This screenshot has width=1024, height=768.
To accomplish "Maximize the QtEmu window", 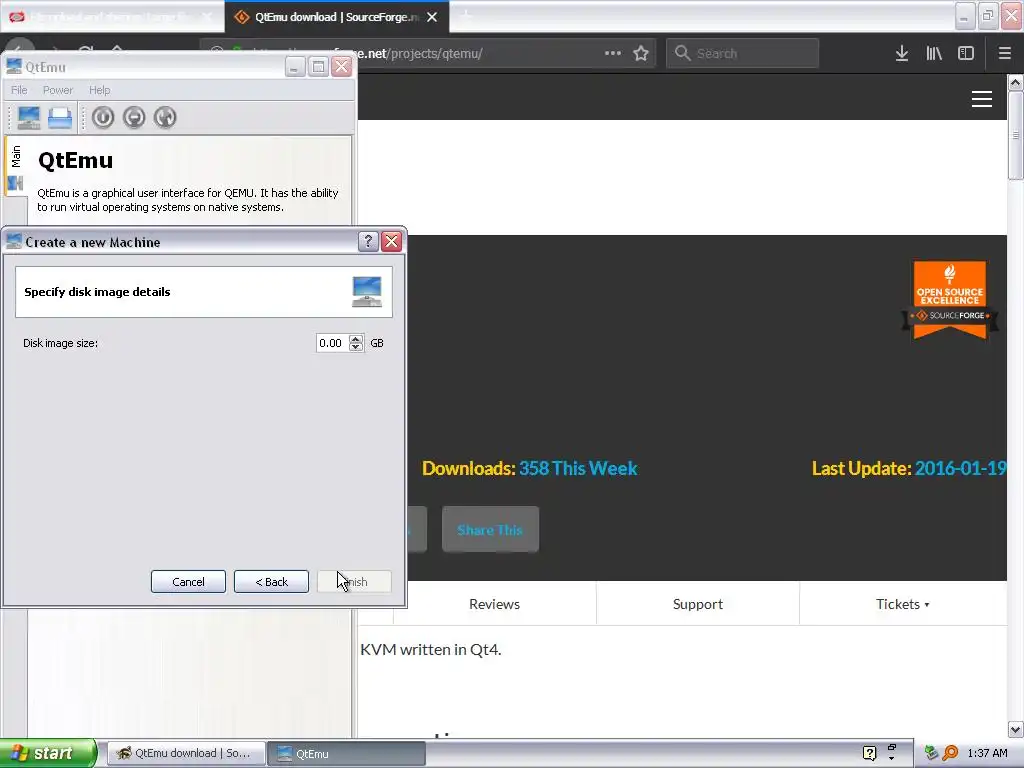I will coord(318,67).
